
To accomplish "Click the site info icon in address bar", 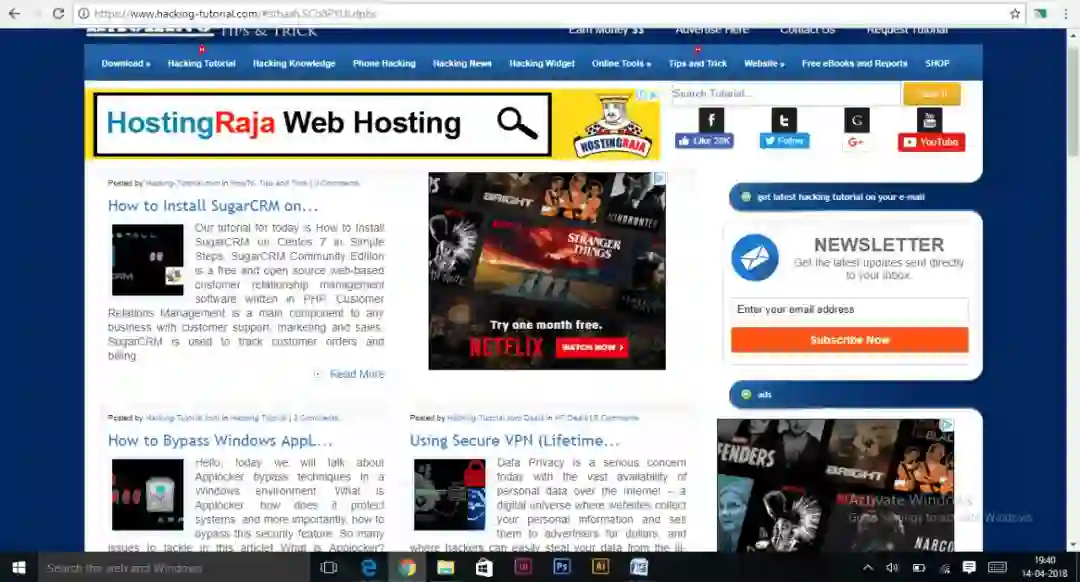I will tap(83, 13).
